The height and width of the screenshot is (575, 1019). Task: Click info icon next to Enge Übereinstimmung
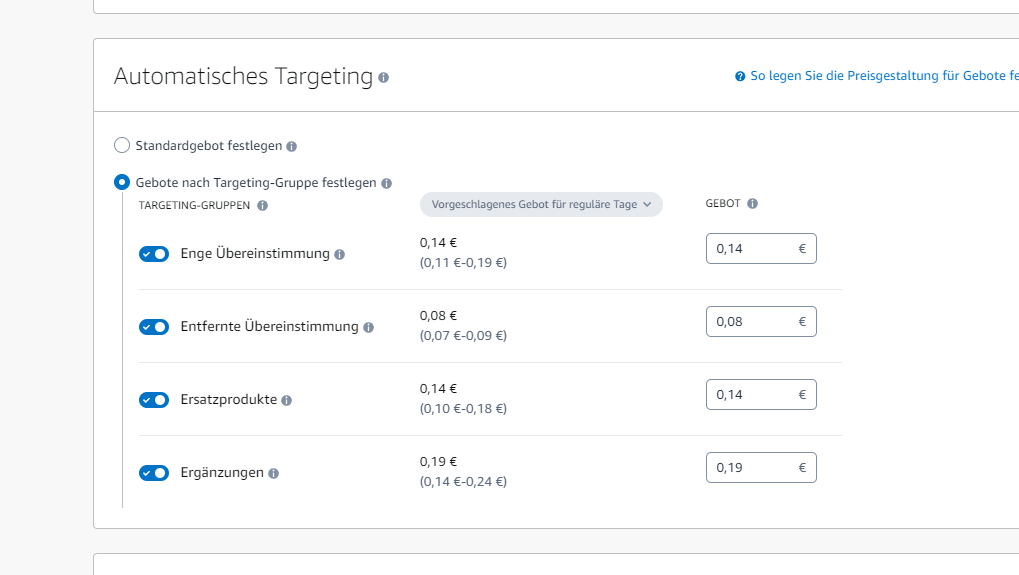(340, 254)
